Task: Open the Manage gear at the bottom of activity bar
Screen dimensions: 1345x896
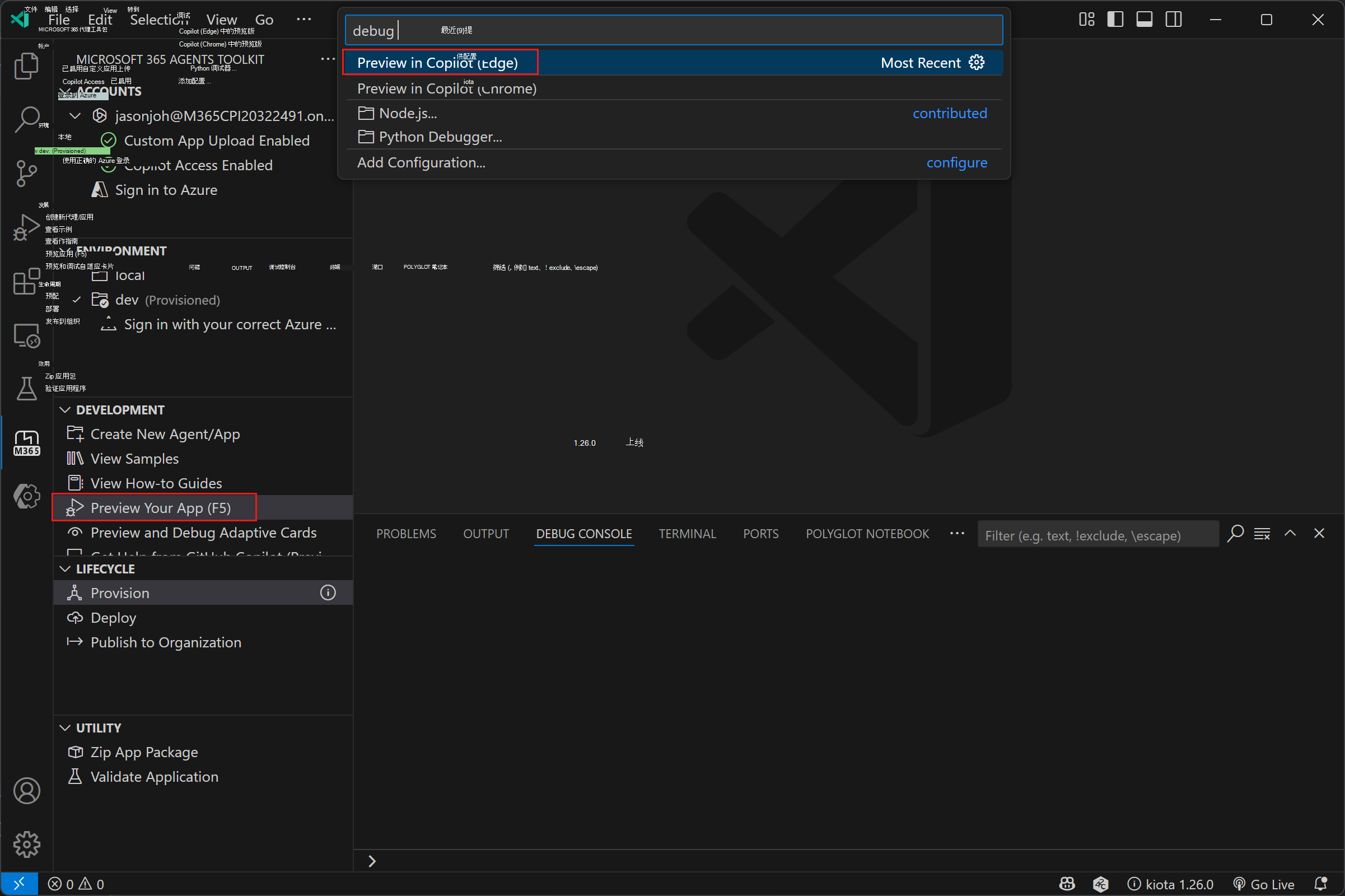Action: (26, 844)
